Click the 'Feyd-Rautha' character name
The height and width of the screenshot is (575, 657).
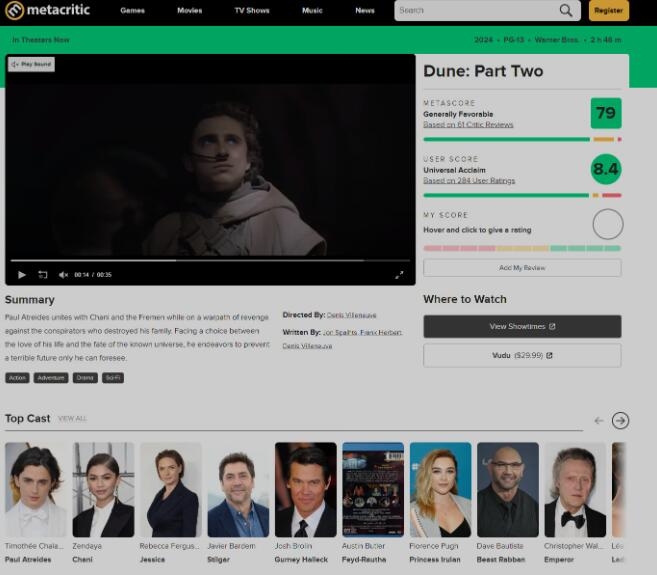click(364, 559)
